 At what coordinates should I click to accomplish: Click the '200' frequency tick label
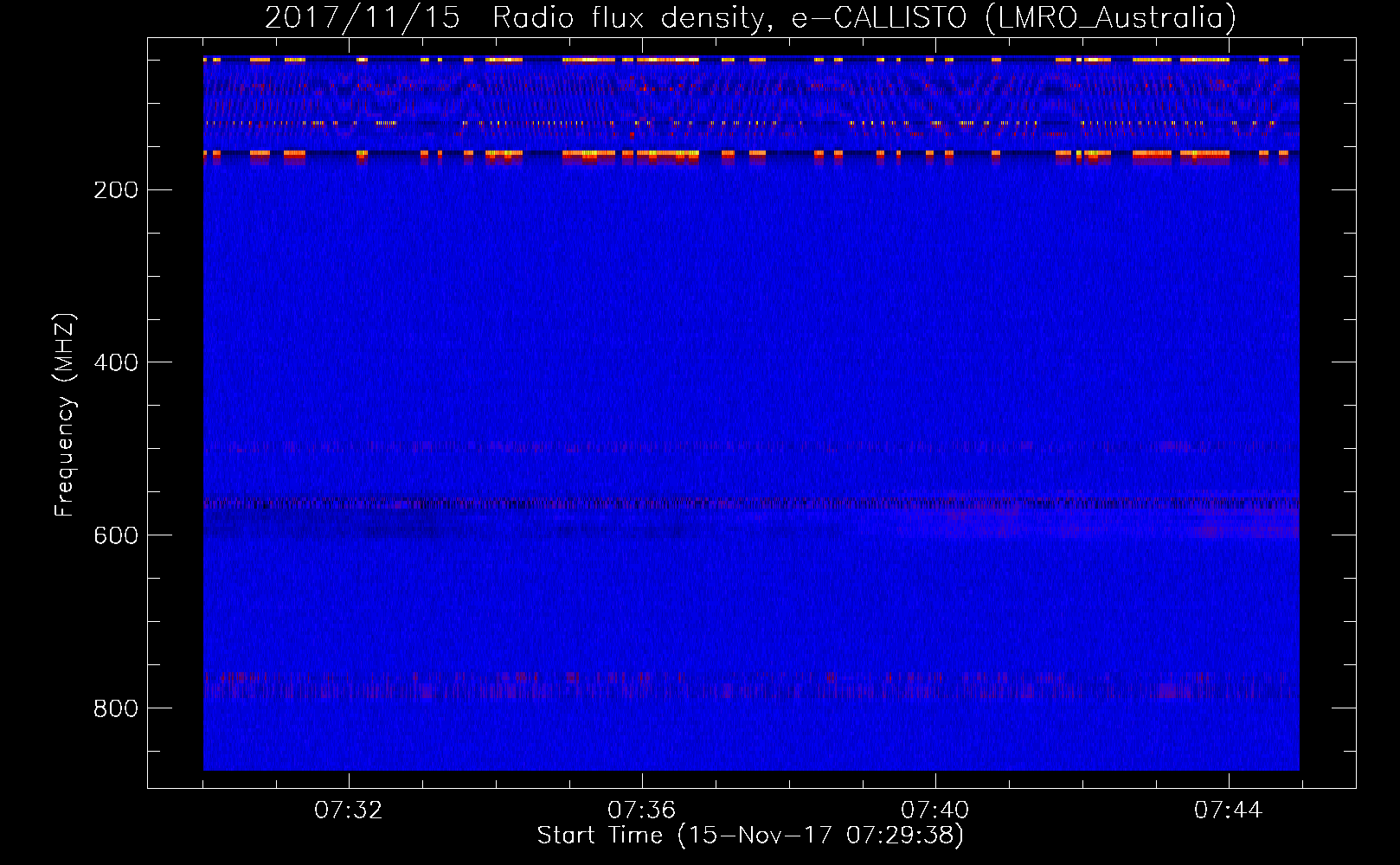pyautogui.click(x=116, y=189)
